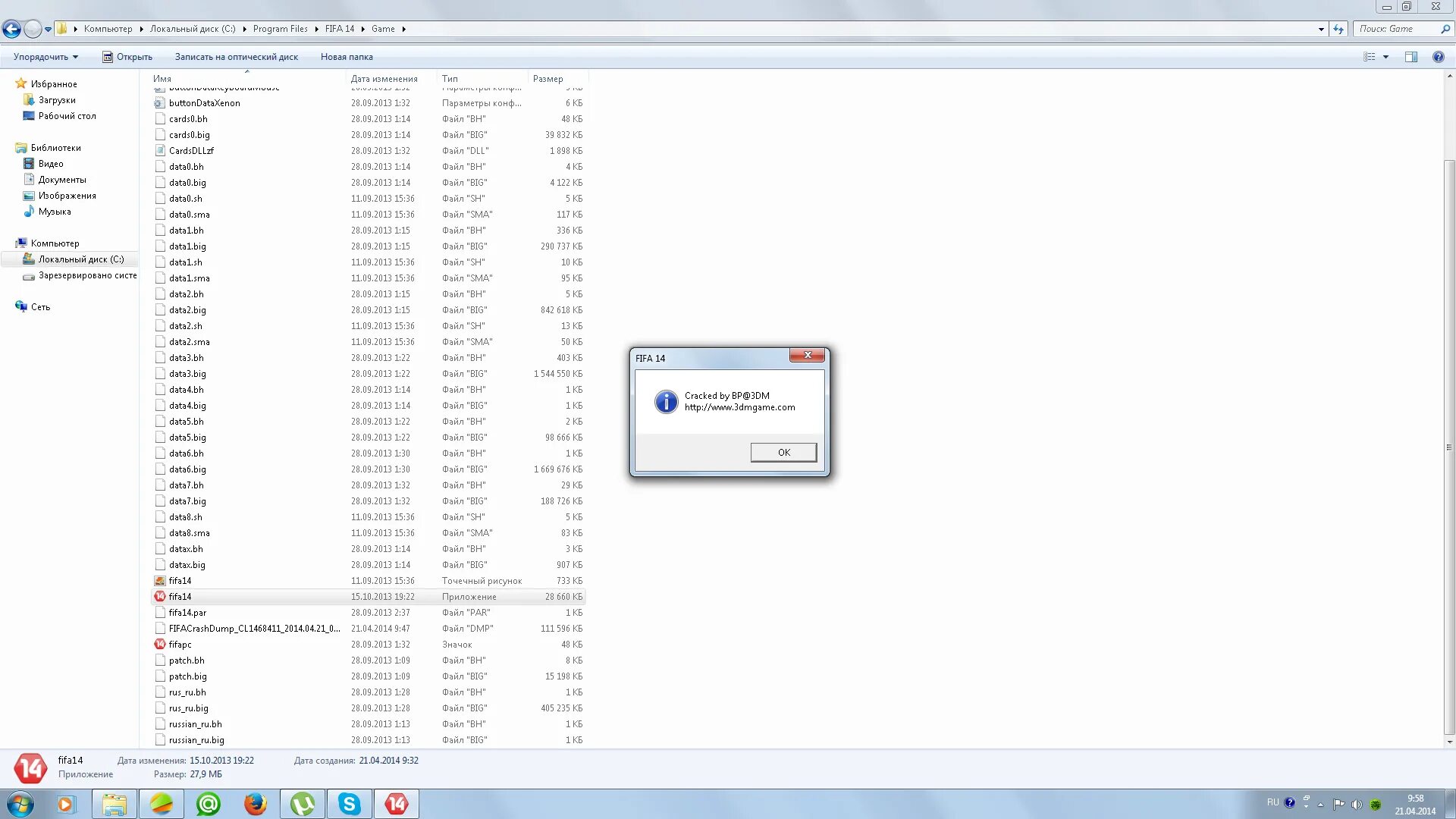
Task: Sort files by the Размер column
Action: point(548,79)
